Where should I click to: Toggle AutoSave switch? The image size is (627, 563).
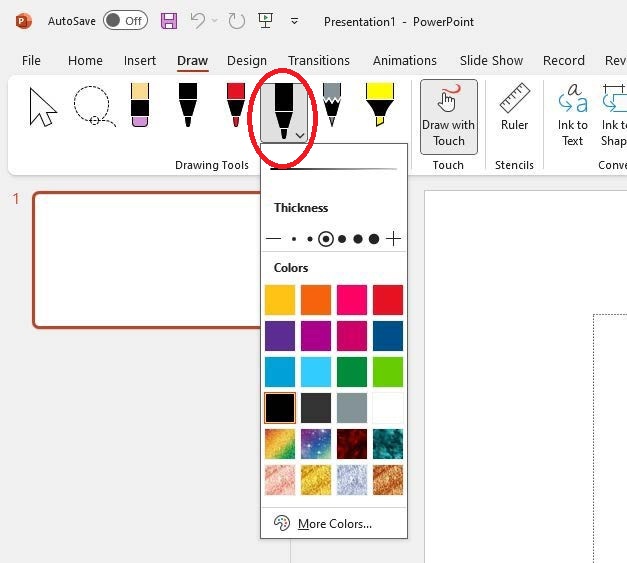click(125, 21)
